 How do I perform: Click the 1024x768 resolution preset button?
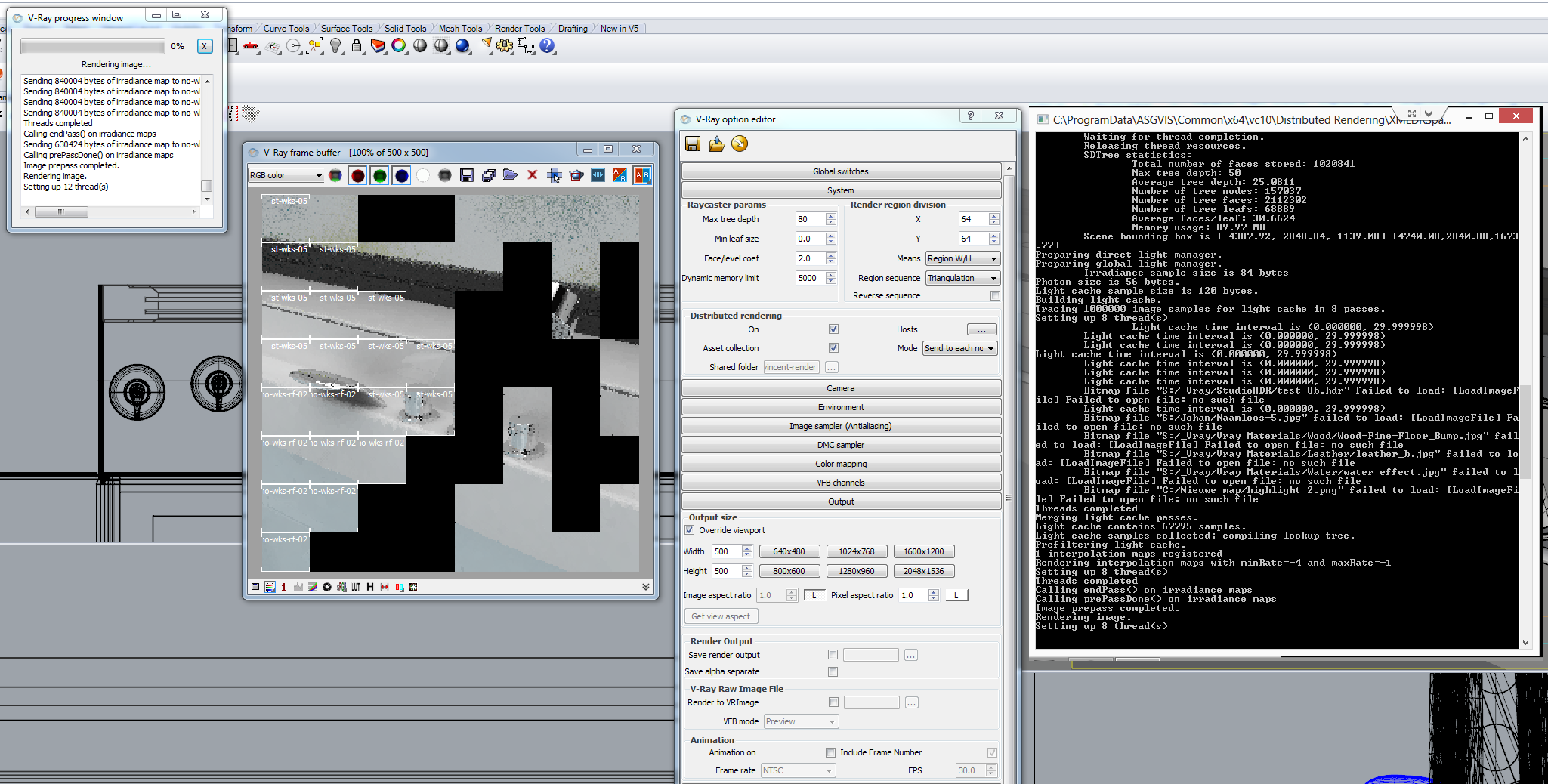pos(856,551)
